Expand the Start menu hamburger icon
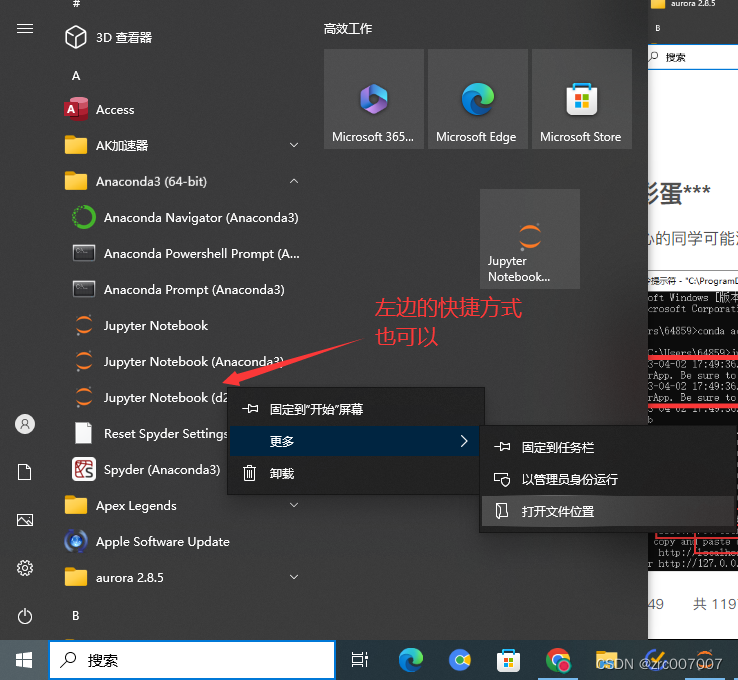This screenshot has height=680, width=738. point(25,29)
